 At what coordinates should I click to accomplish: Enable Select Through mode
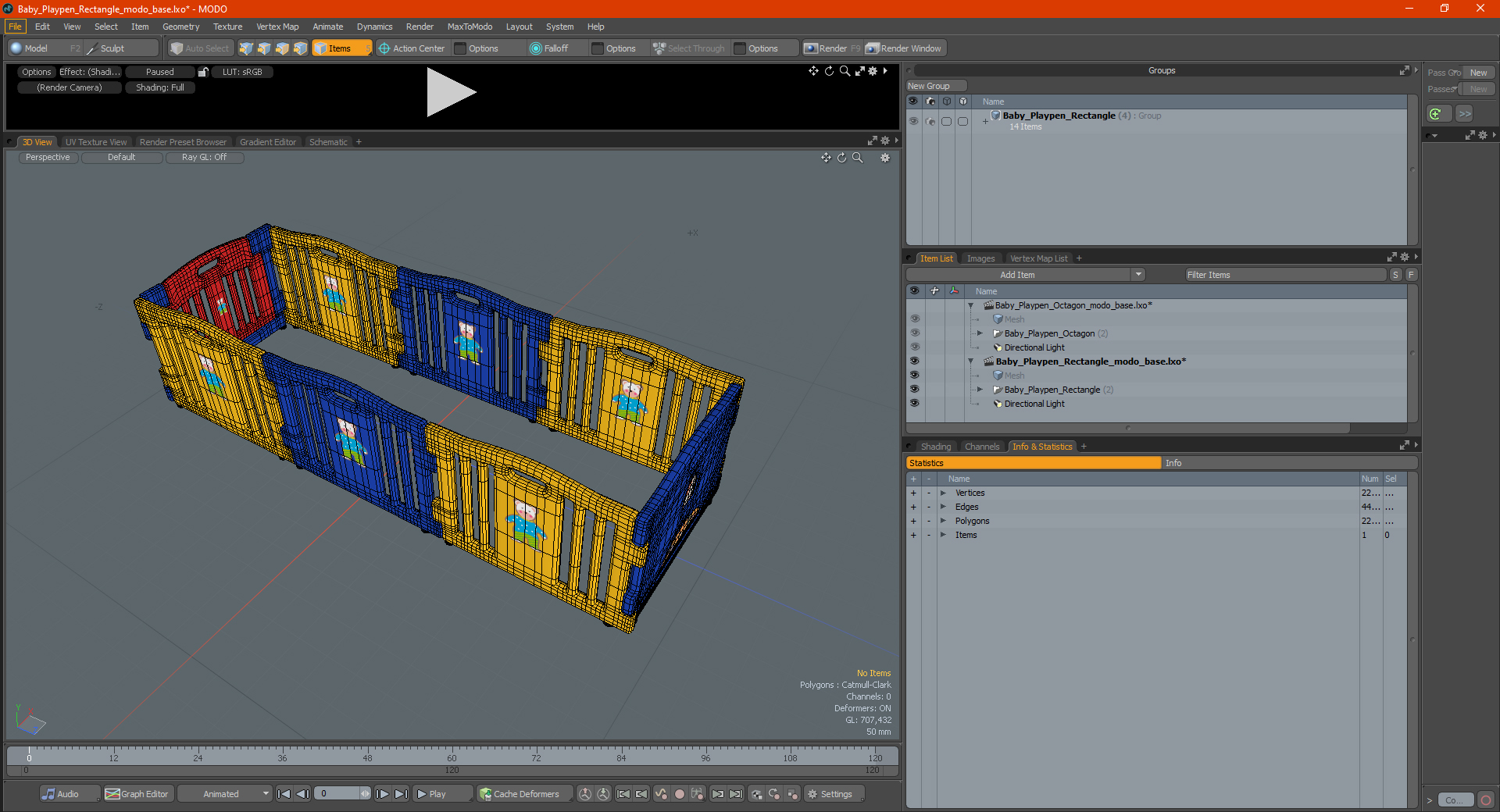click(689, 48)
